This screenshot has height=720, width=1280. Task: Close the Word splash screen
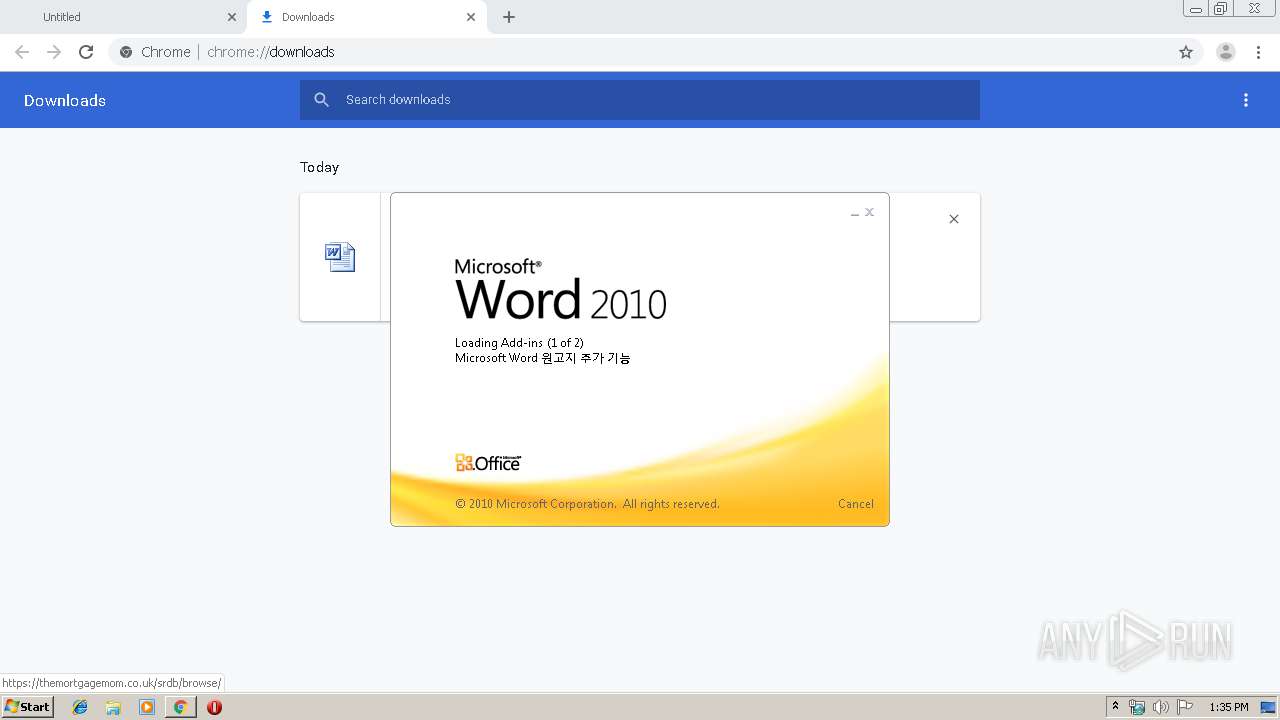click(870, 212)
